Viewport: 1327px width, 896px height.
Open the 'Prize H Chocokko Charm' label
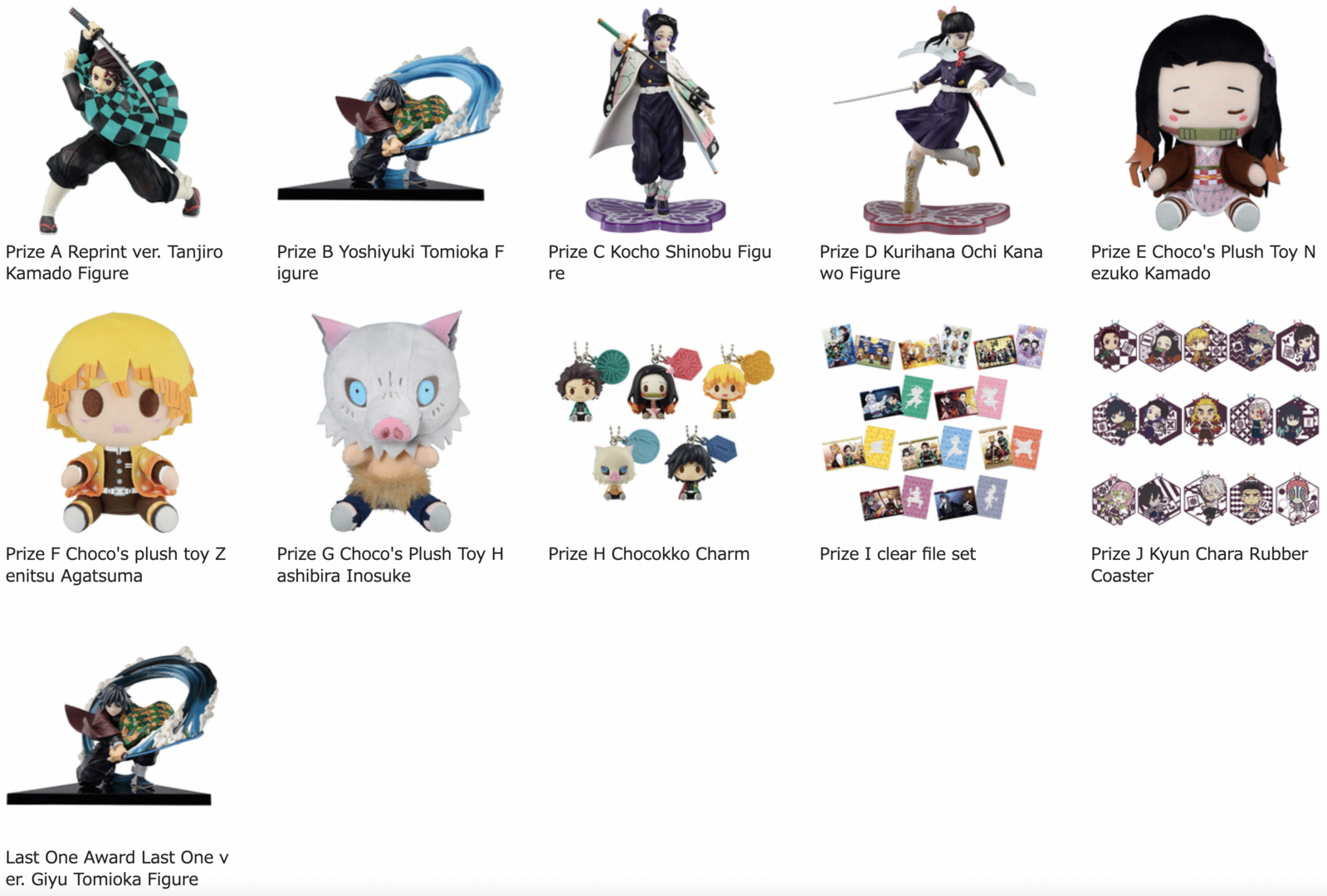649,554
